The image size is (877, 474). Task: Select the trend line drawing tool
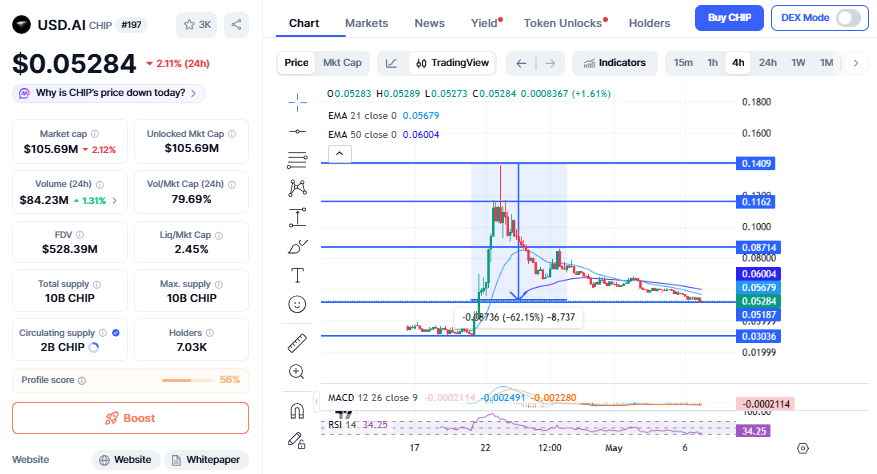point(298,132)
